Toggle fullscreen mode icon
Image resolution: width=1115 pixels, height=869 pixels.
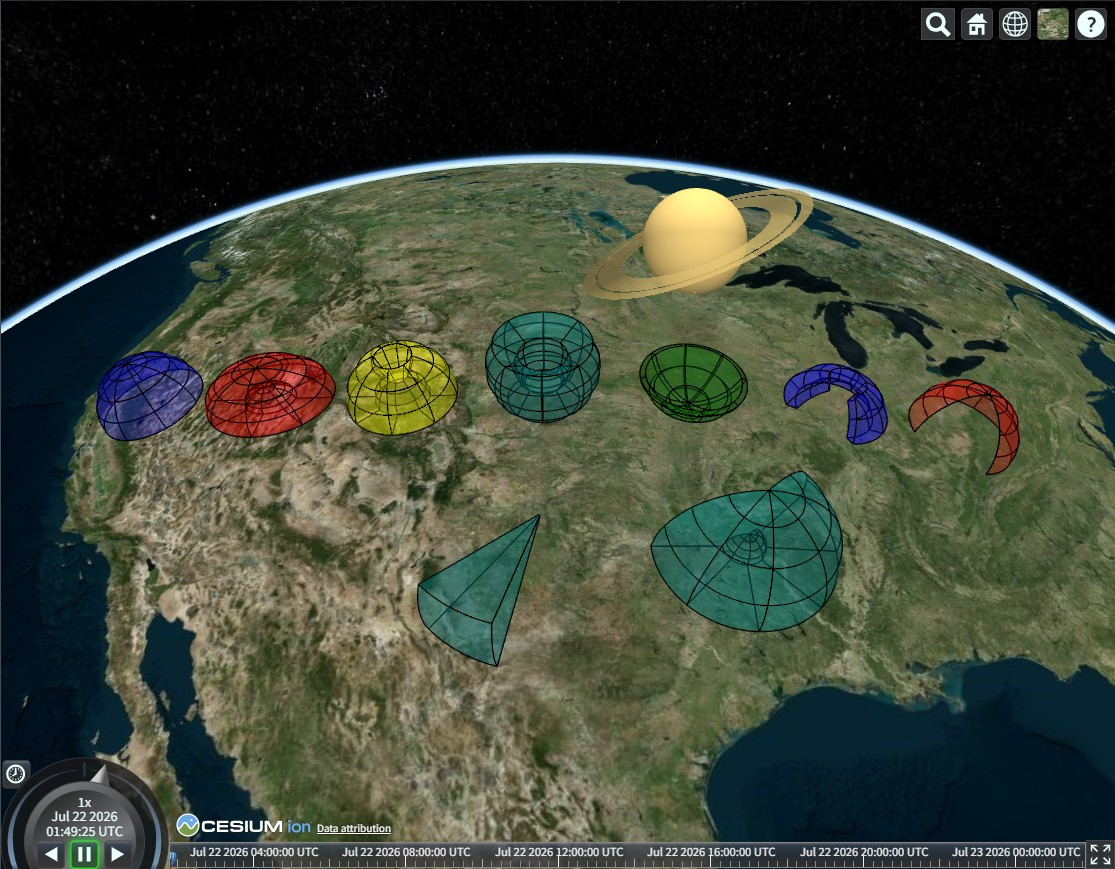coord(1100,854)
